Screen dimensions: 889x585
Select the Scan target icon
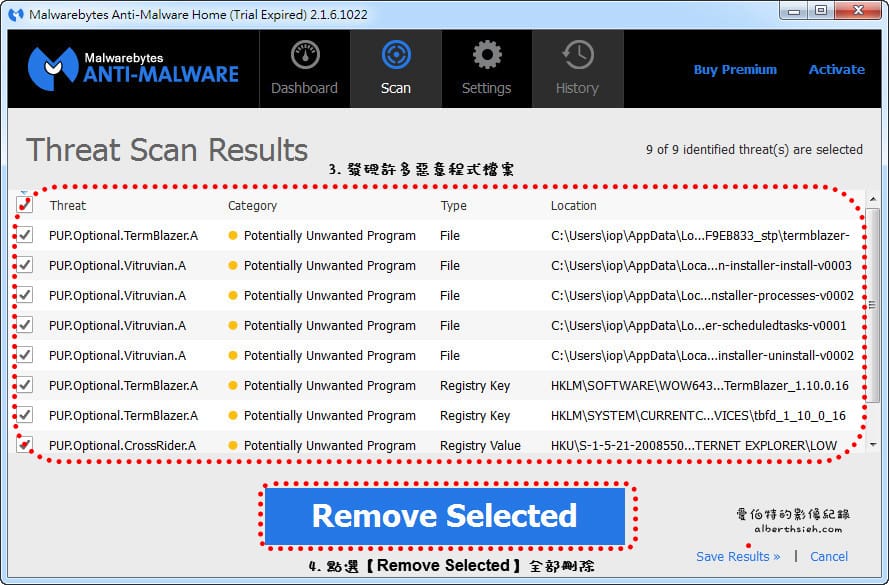(396, 56)
